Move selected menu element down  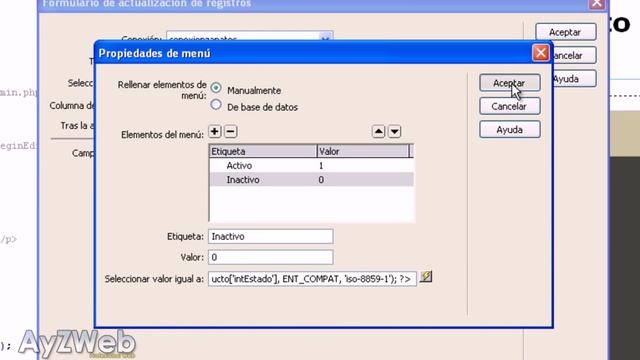(394, 131)
